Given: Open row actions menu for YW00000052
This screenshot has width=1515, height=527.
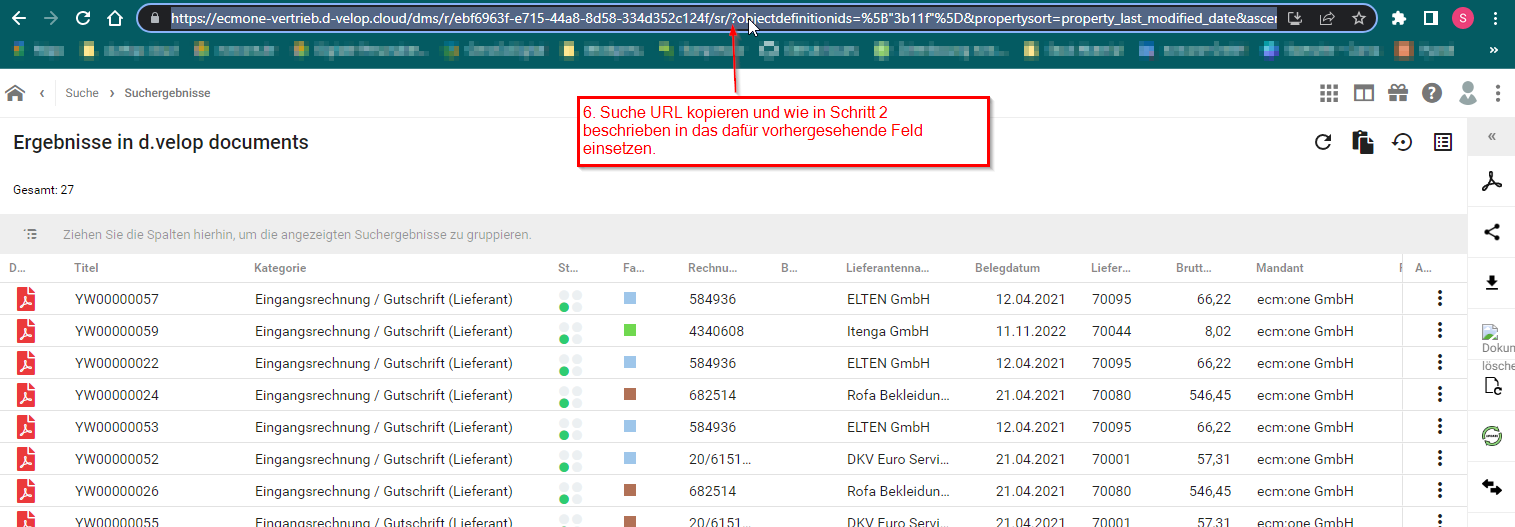Looking at the screenshot, I should (1440, 459).
